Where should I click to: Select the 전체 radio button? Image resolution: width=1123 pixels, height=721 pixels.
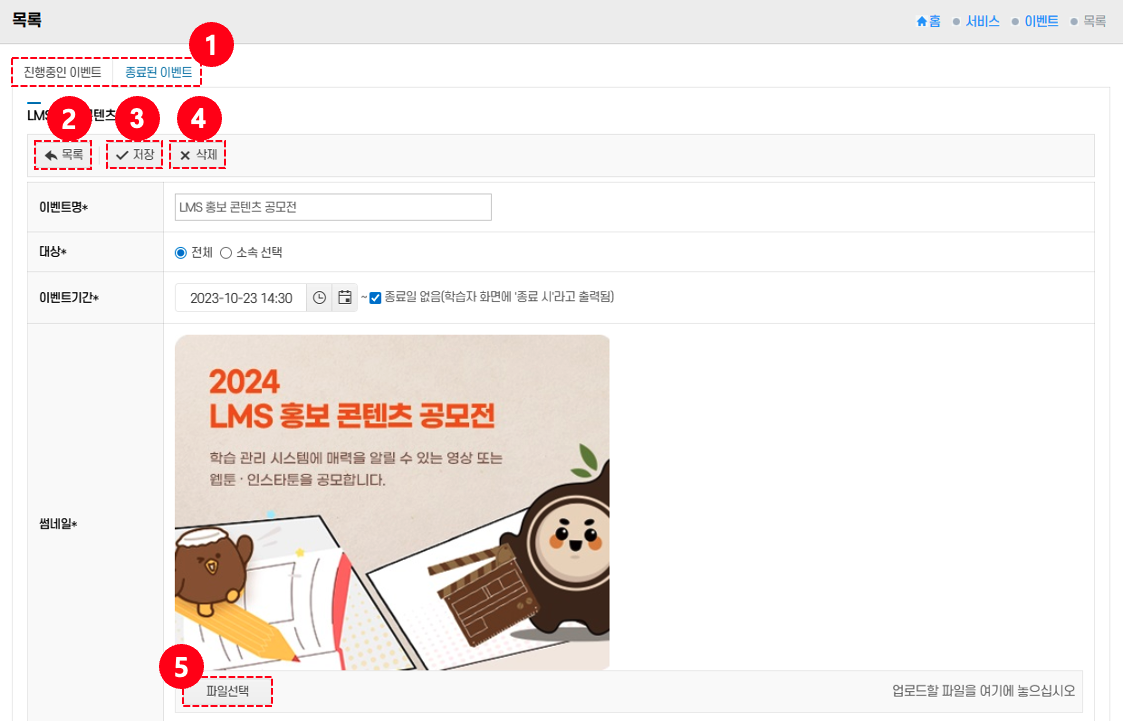[180, 253]
